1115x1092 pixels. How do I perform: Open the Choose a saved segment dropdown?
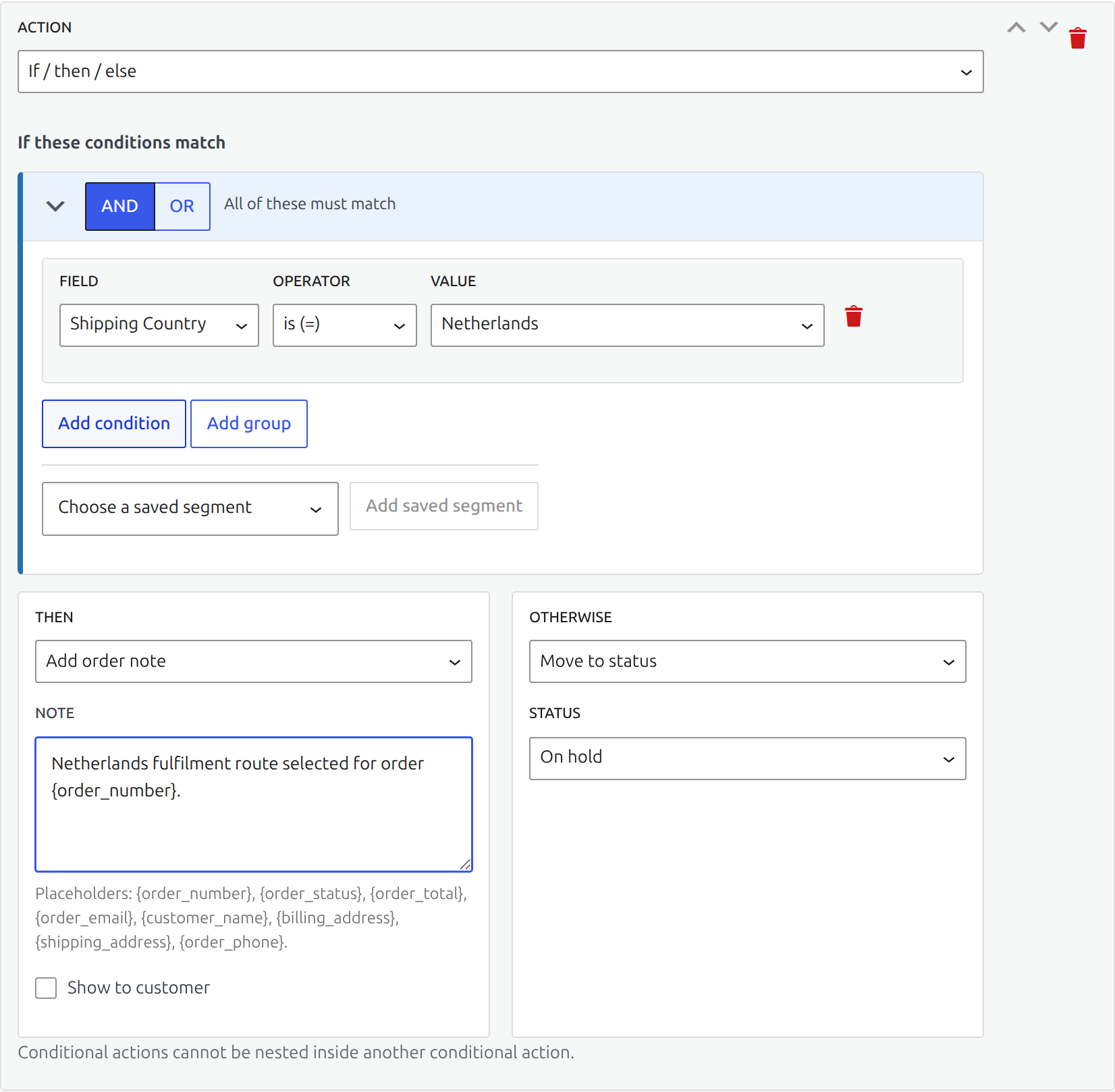(190, 509)
